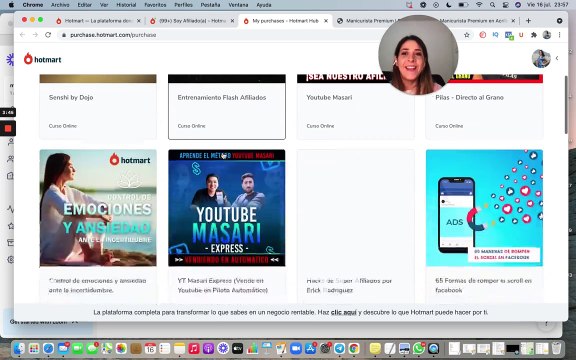Open Podcasts from the Dock

pos(208,348)
